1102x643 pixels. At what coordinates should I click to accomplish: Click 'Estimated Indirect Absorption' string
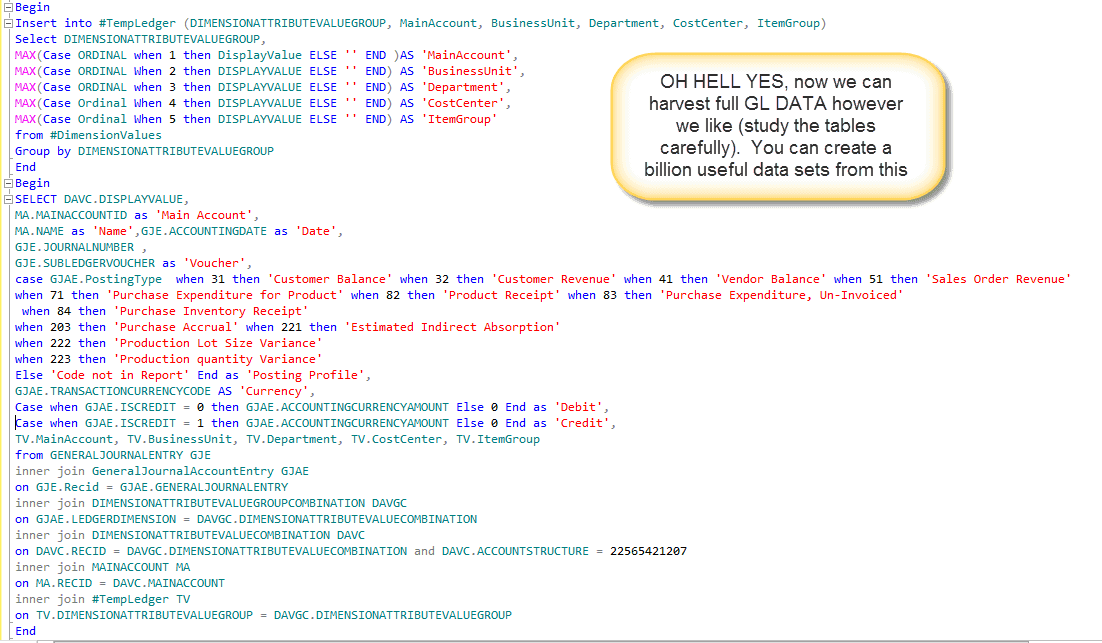pos(453,327)
